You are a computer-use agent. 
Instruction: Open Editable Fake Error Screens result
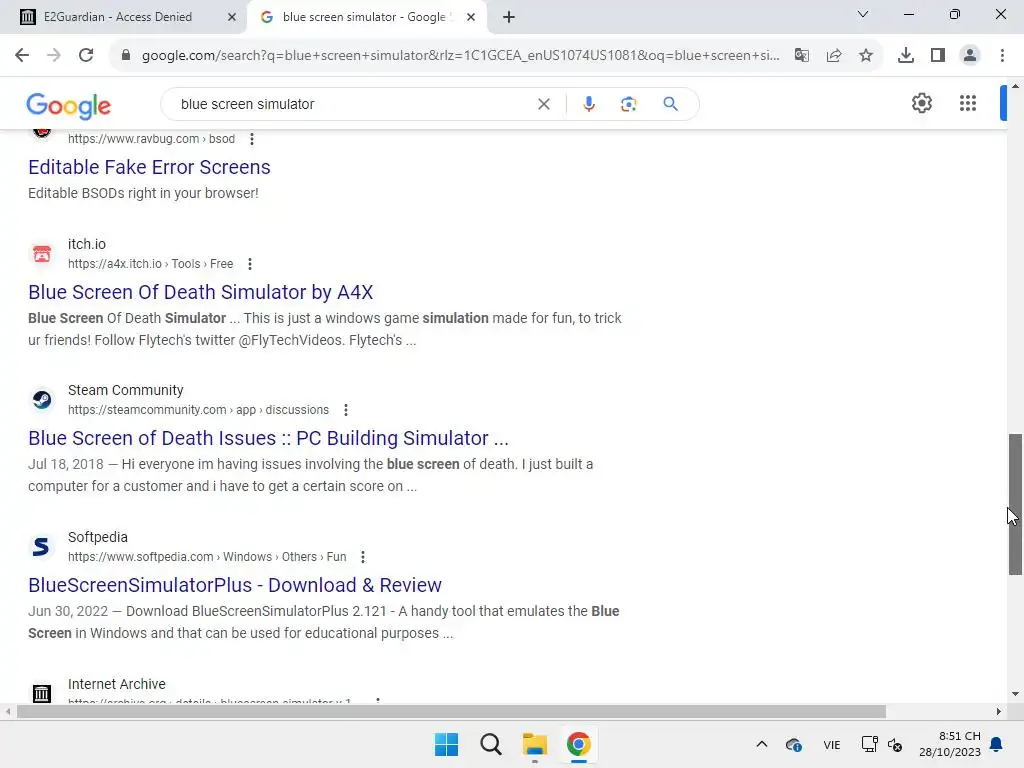point(149,167)
